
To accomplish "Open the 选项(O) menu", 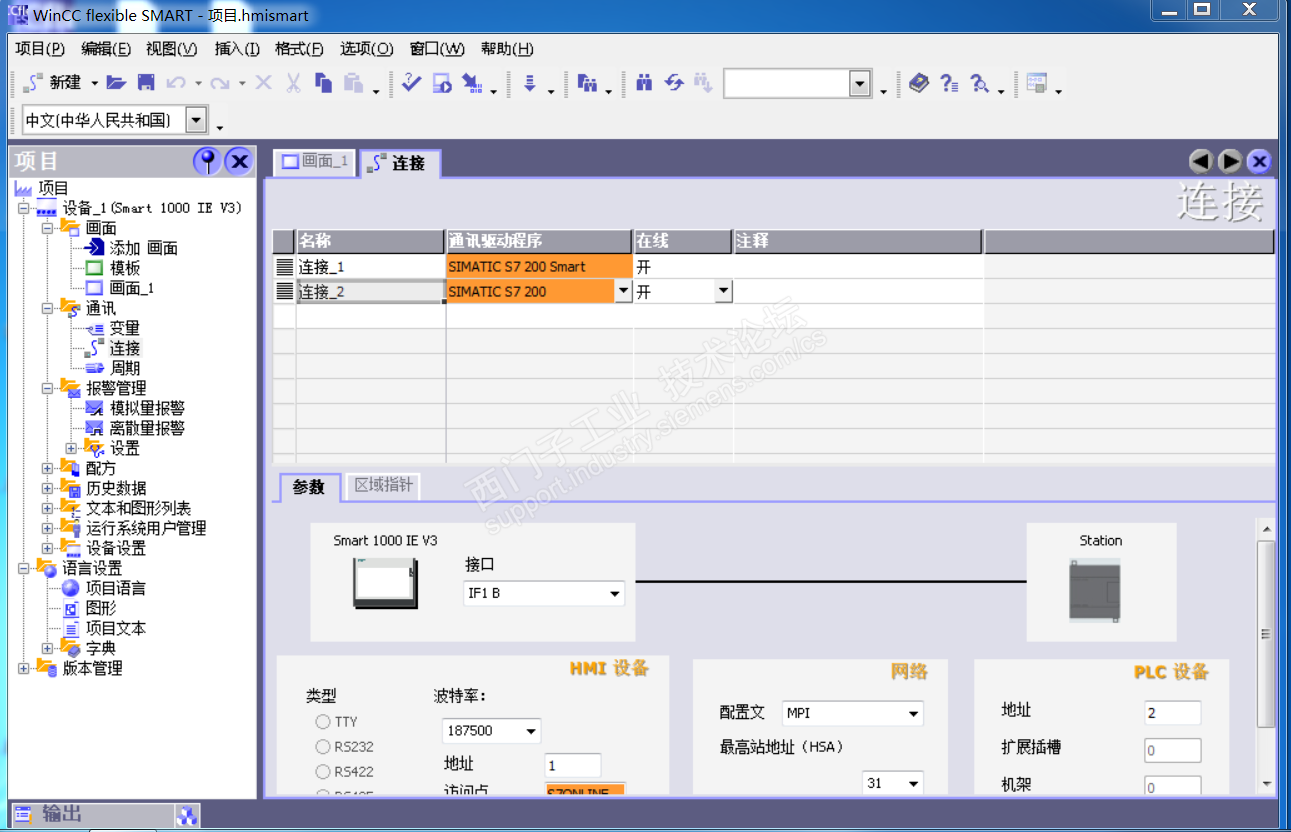I will click(367, 49).
